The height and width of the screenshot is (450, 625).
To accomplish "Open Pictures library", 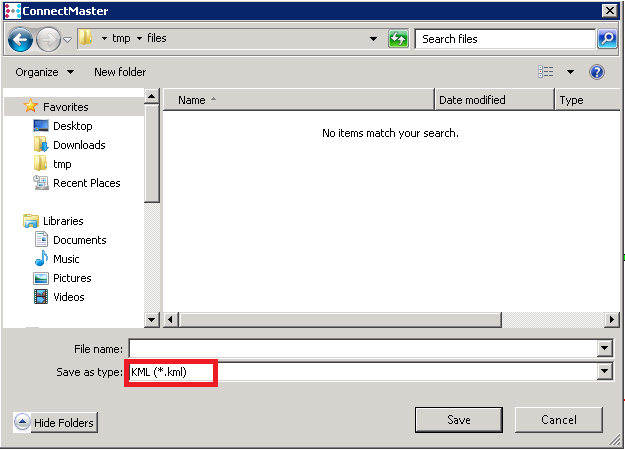I will coord(72,278).
